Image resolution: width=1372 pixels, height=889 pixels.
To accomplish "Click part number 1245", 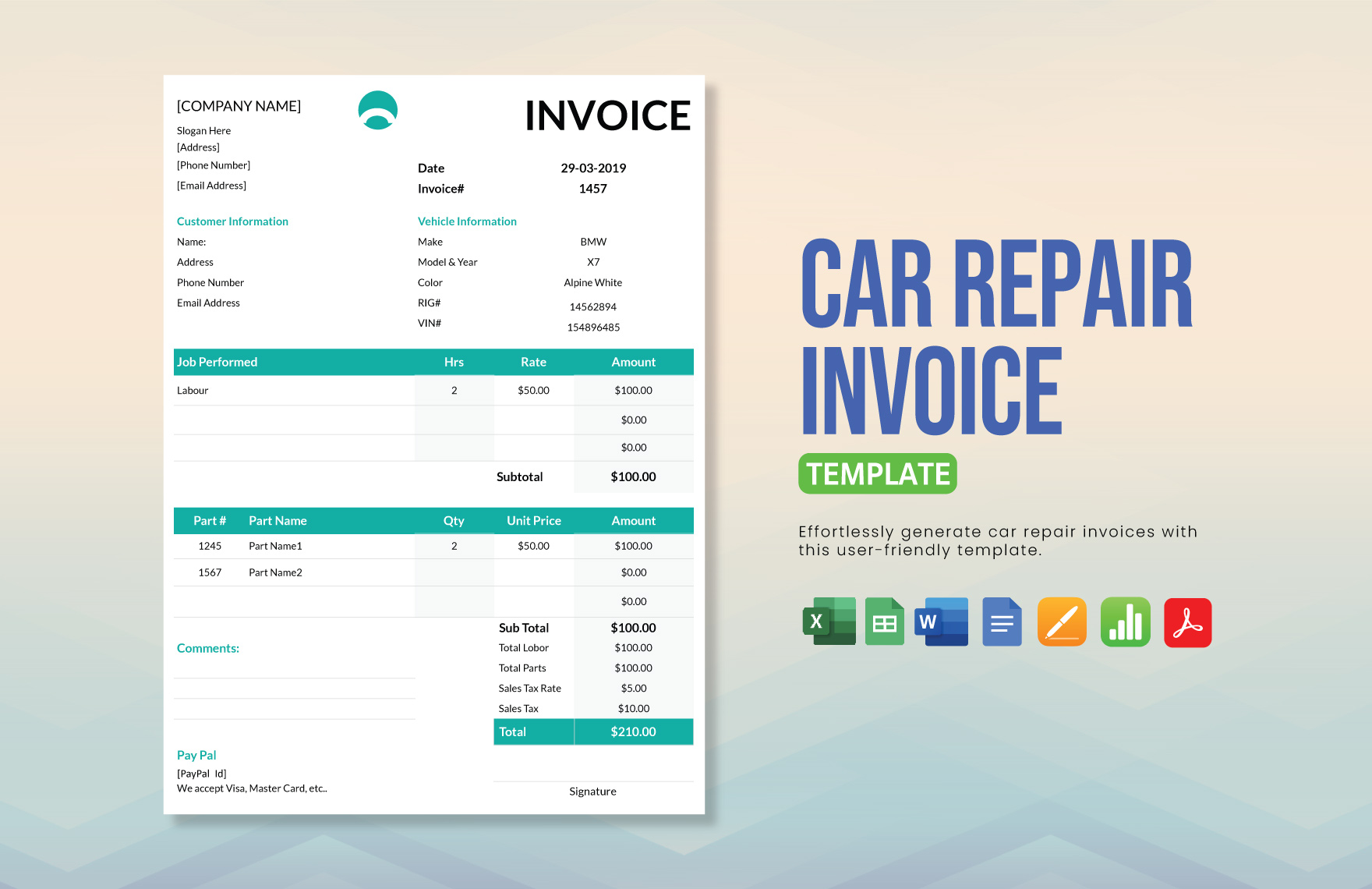I will click(x=210, y=546).
